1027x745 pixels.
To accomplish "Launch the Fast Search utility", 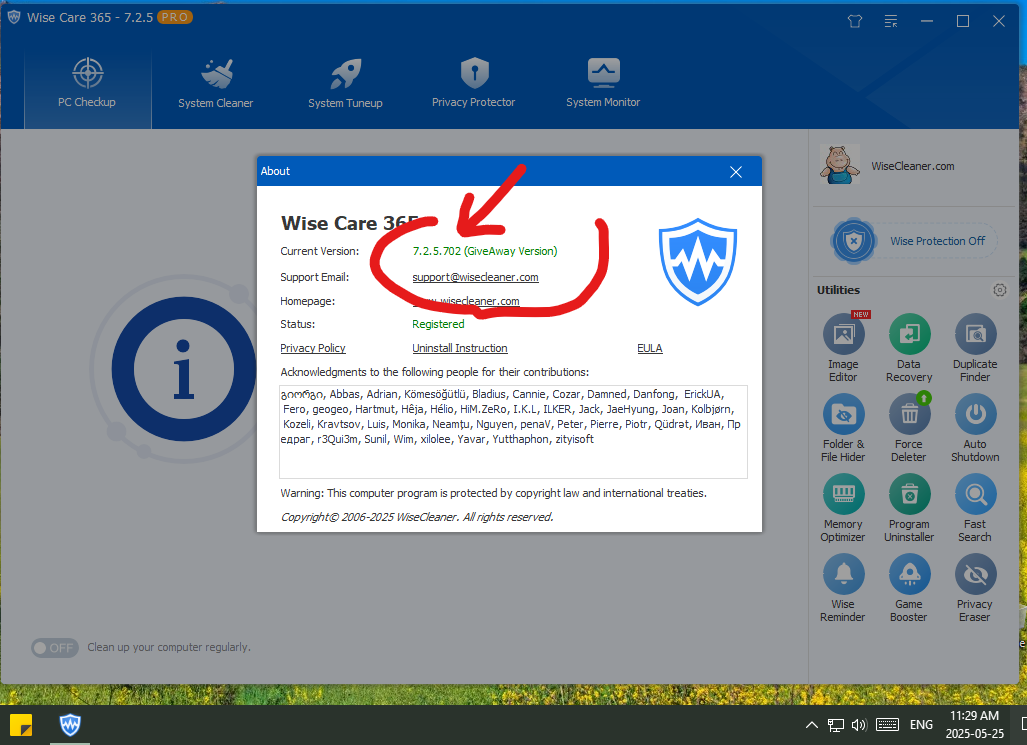I will pyautogui.click(x=975, y=508).
